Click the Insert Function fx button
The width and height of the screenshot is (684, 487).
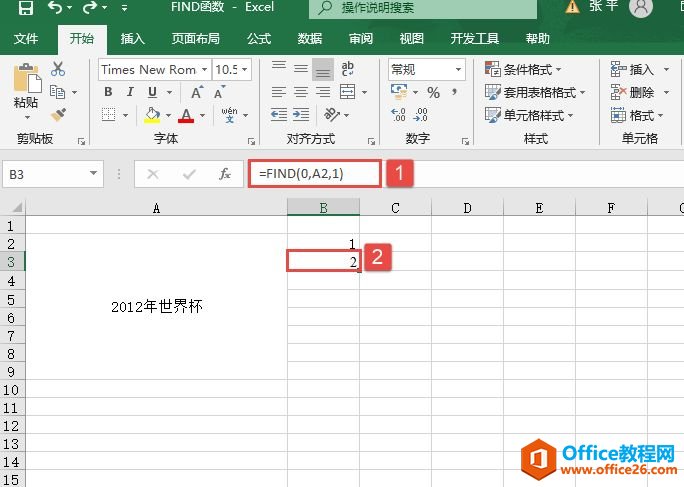point(225,174)
